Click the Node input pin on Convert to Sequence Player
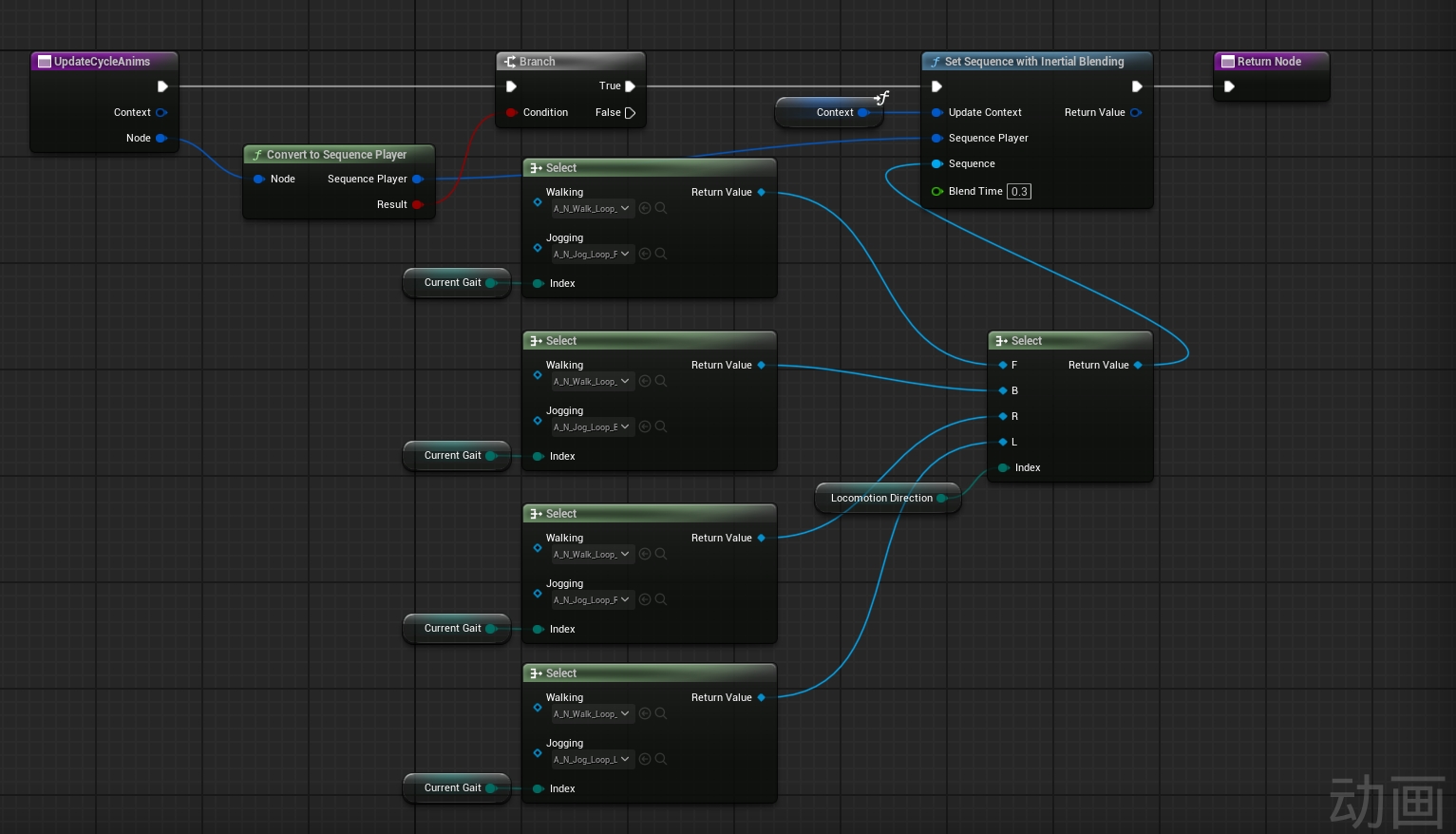1456x834 pixels. (x=258, y=179)
